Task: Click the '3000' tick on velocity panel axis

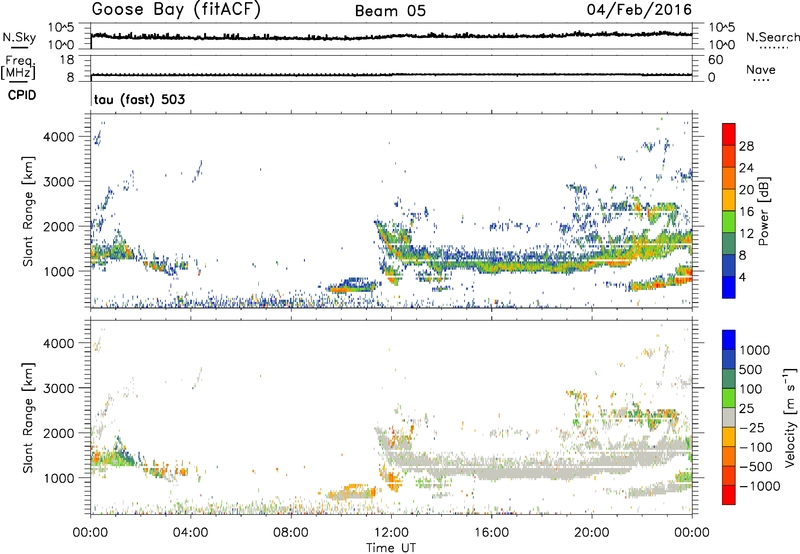Action: 58,388
